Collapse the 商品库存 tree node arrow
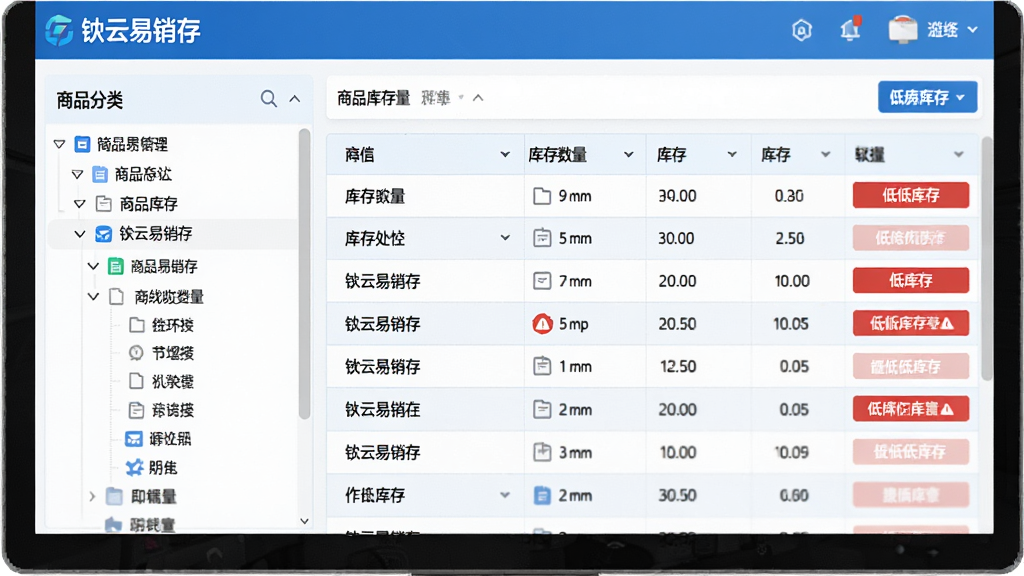Viewport: 1024px width, 576px height. [x=80, y=204]
